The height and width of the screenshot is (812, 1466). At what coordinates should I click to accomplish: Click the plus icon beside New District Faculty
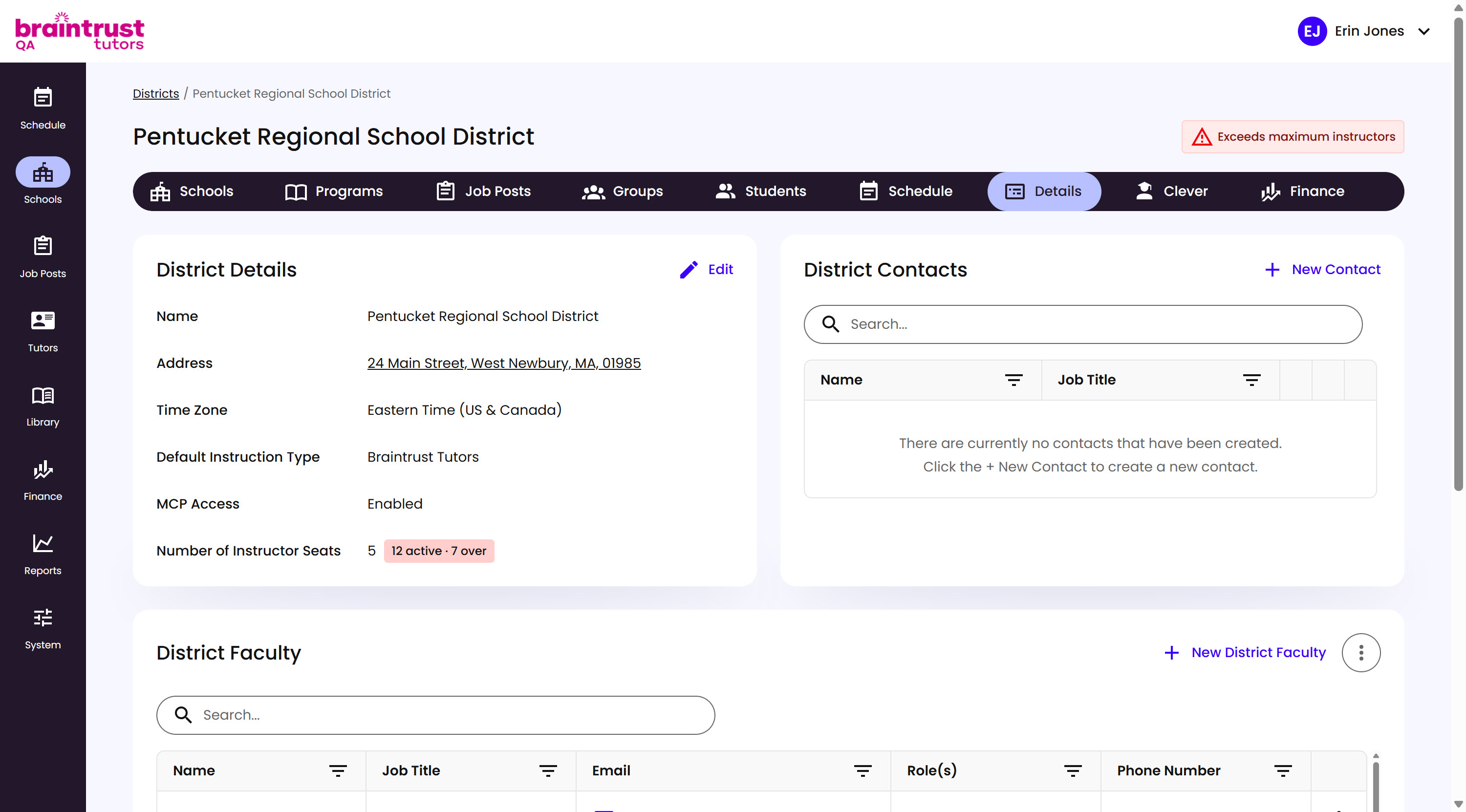coord(1172,652)
